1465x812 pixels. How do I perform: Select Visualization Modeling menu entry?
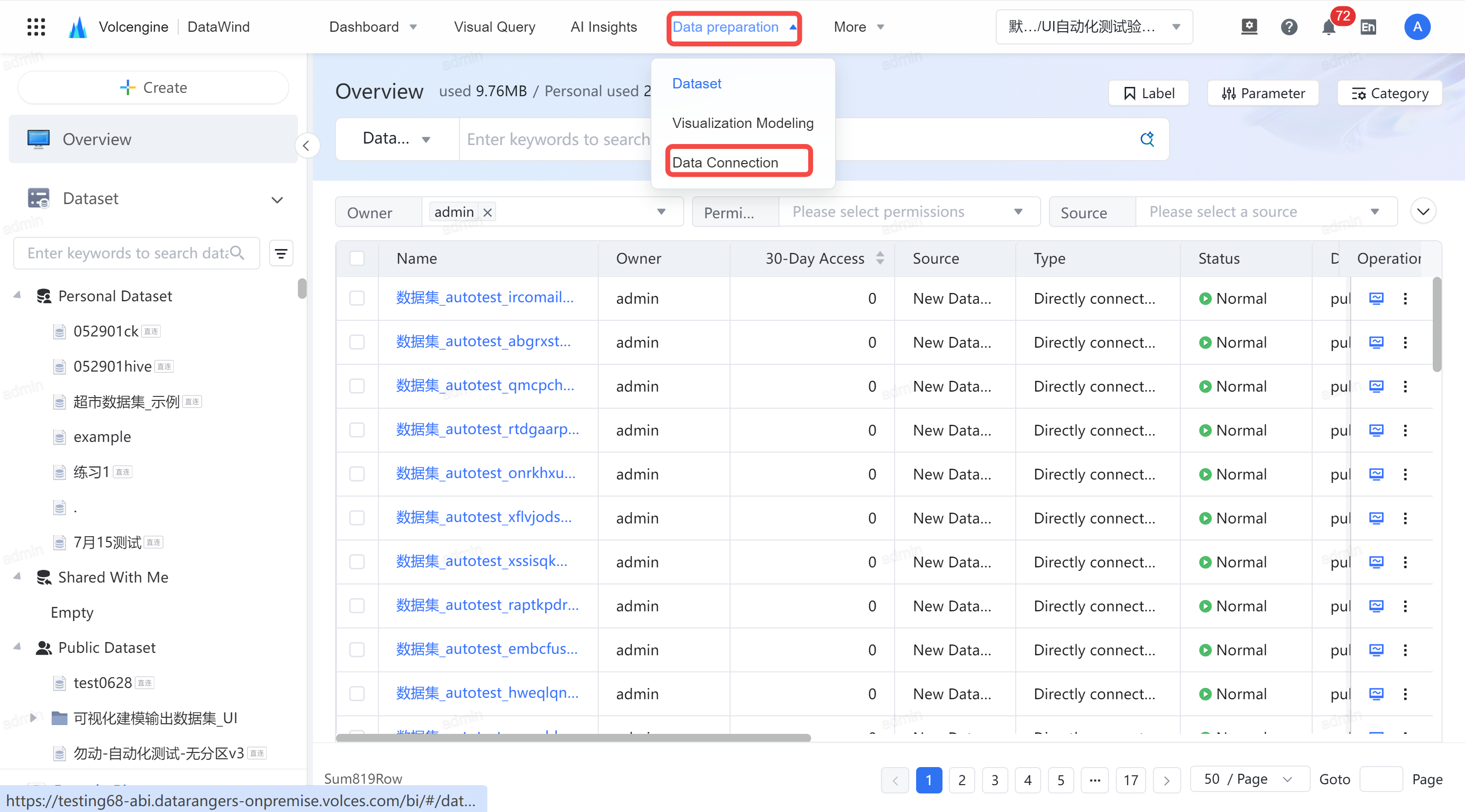click(x=743, y=123)
